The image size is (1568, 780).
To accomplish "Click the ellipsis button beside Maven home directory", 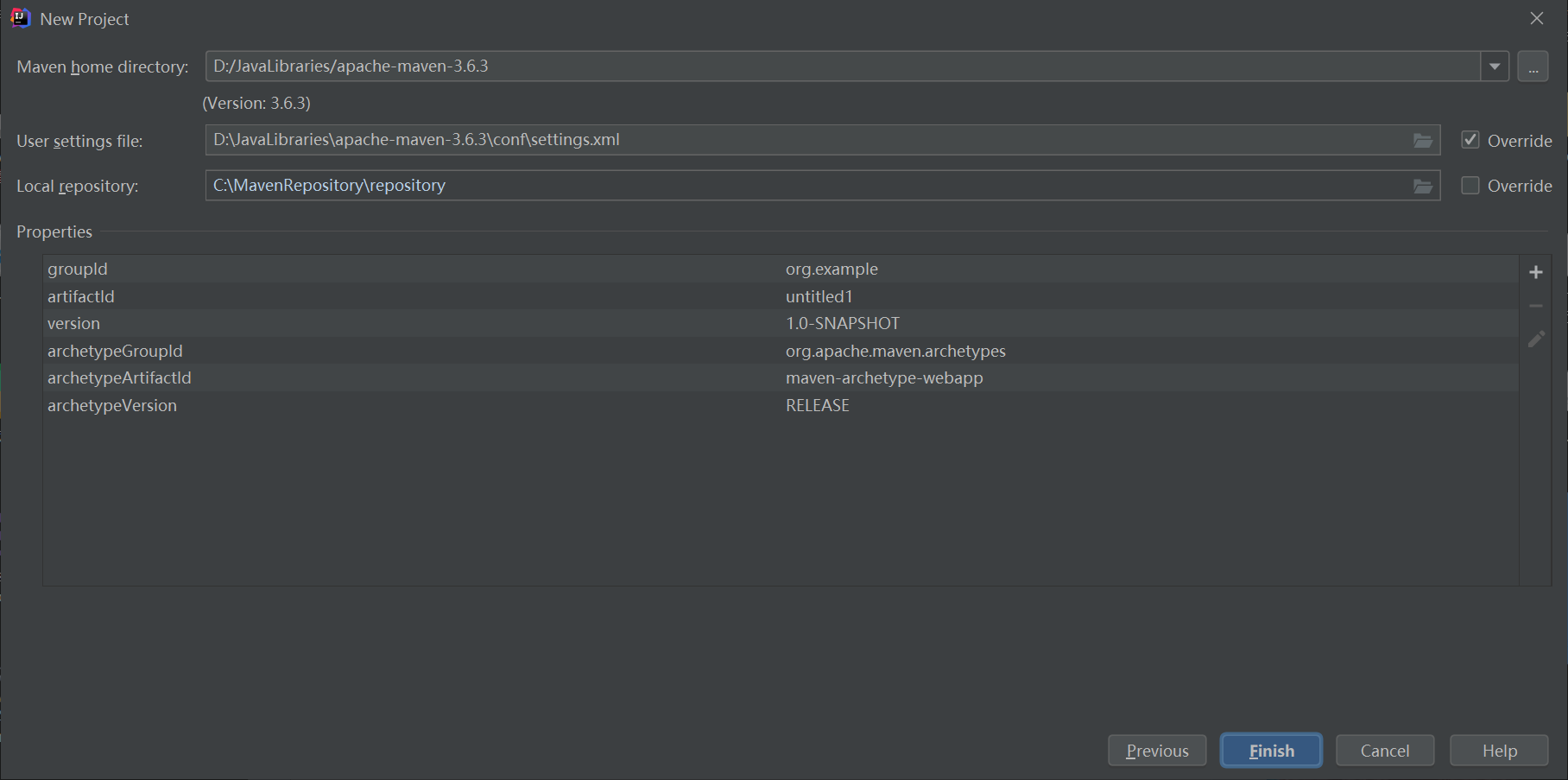I will click(1533, 67).
